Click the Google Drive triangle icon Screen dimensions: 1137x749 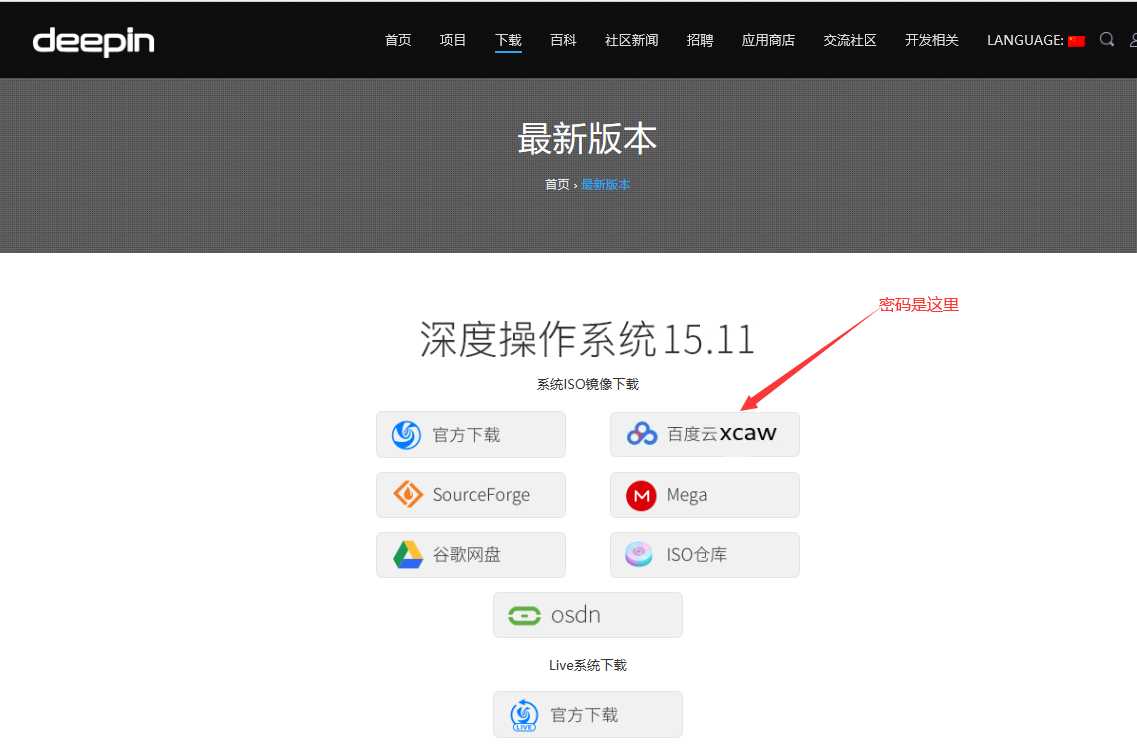[408, 555]
